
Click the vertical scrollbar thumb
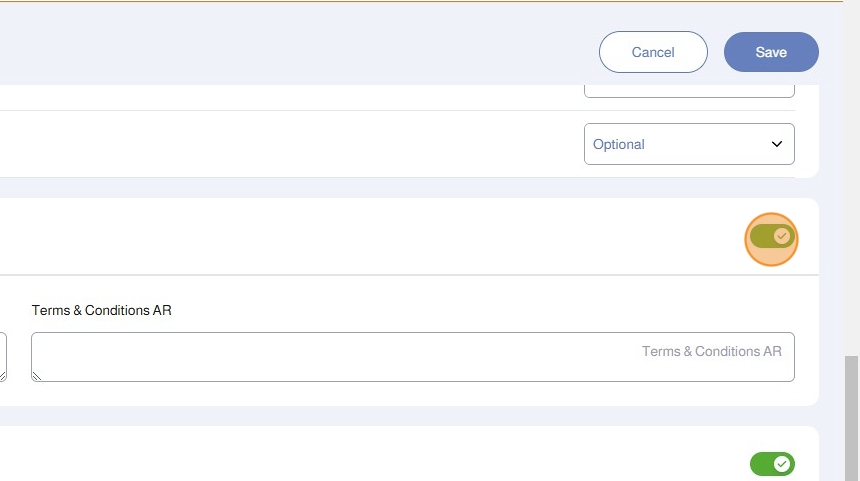852,418
